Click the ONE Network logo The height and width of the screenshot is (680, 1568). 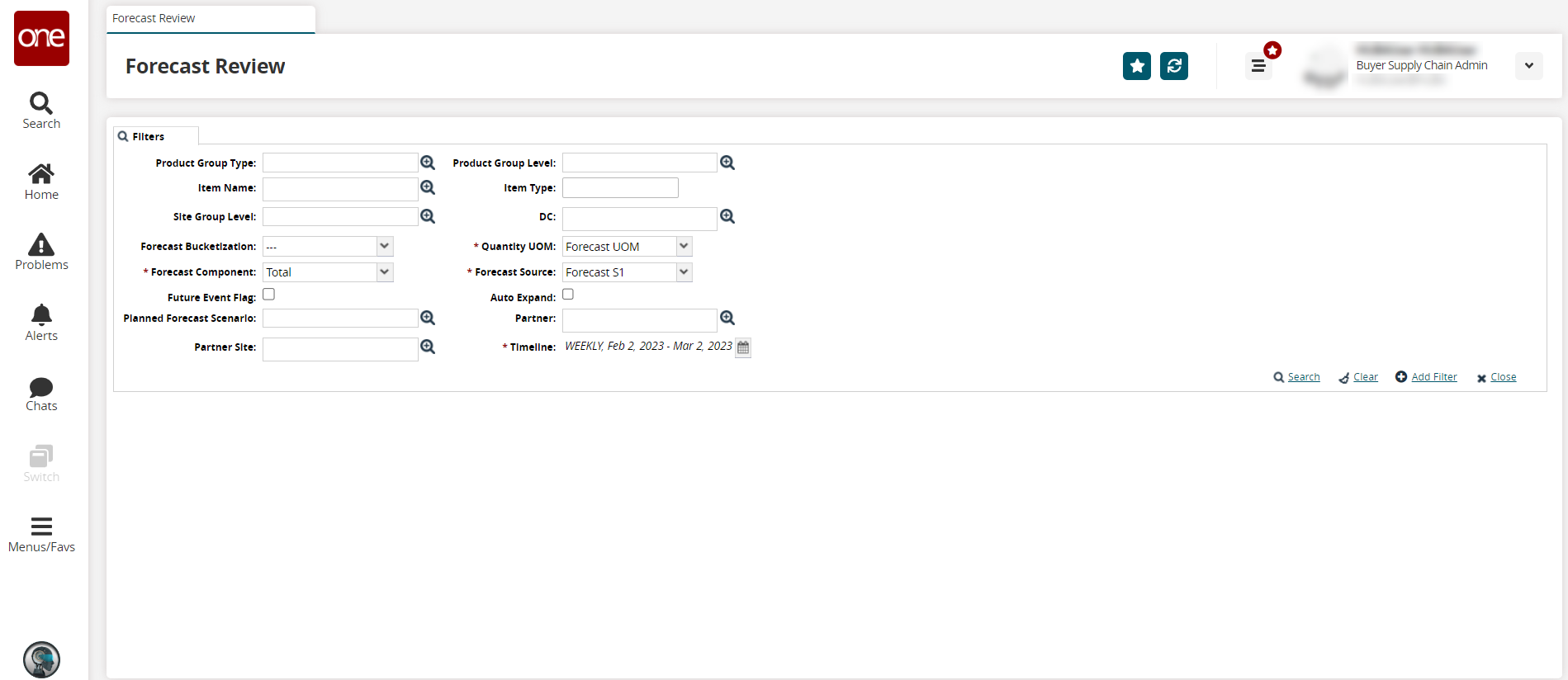point(41,38)
